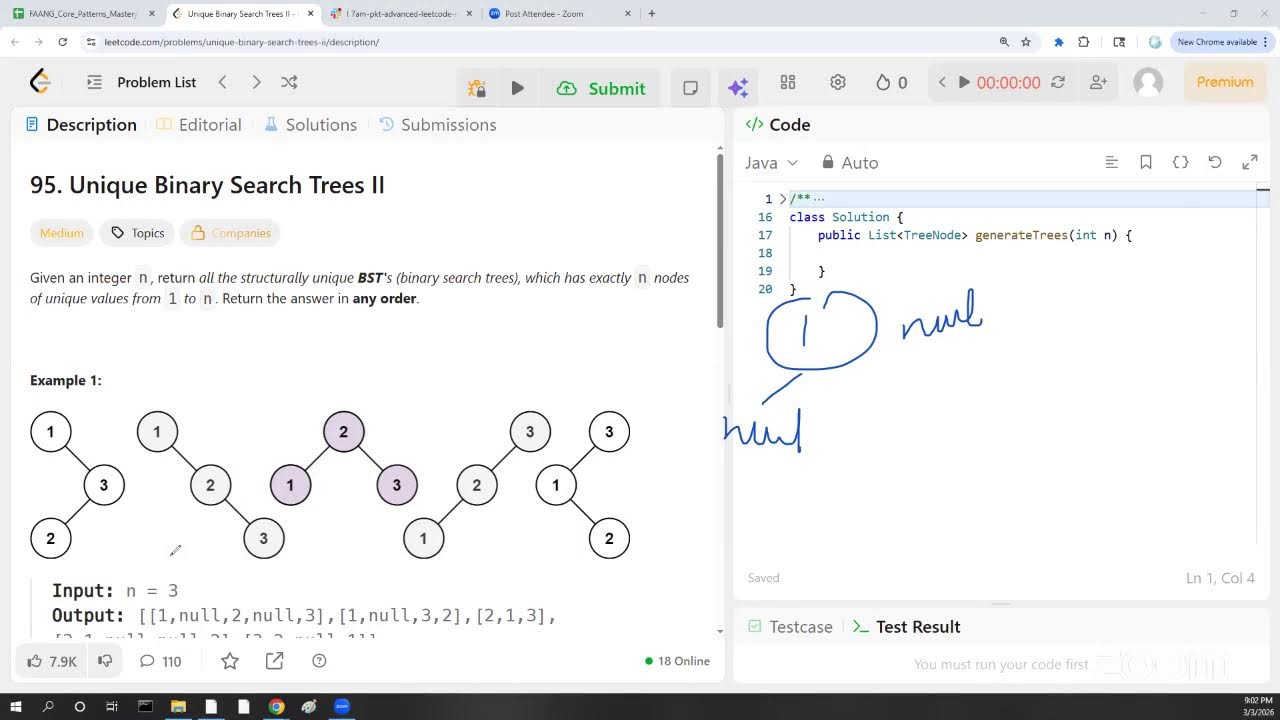Run the code with play button
The image size is (1280, 720).
point(517,88)
